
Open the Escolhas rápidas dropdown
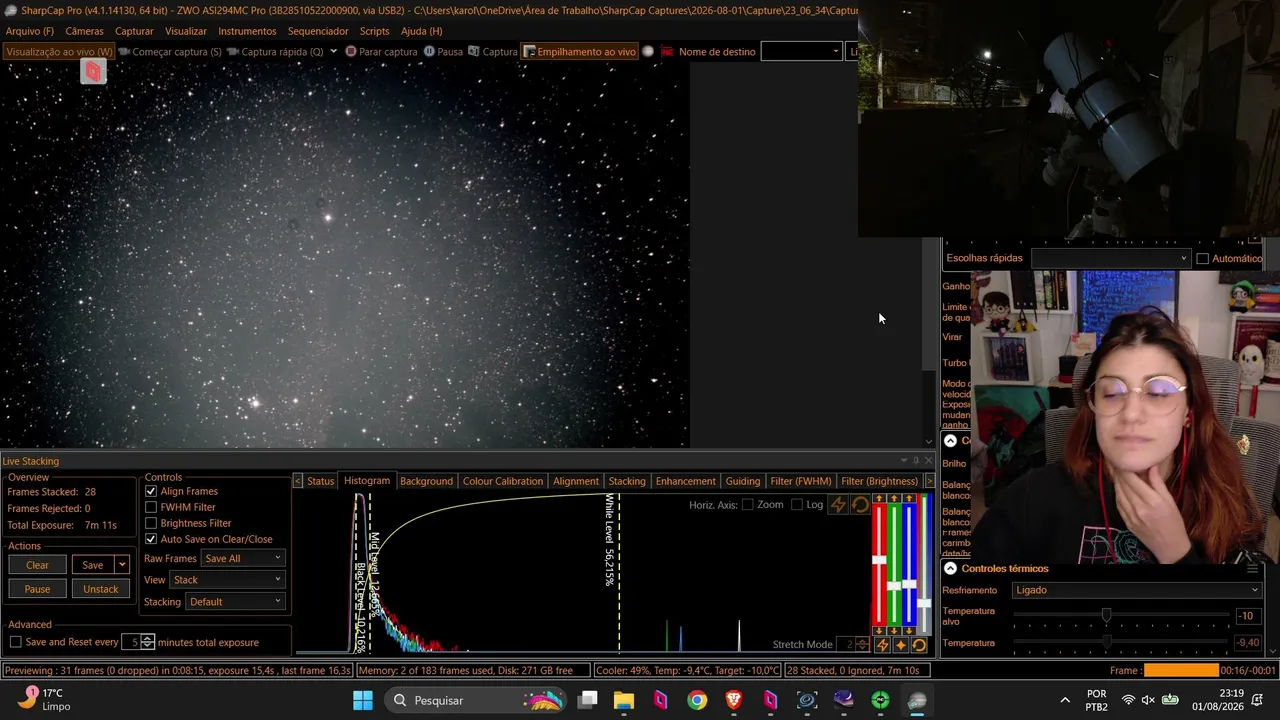pyautogui.click(x=1110, y=258)
